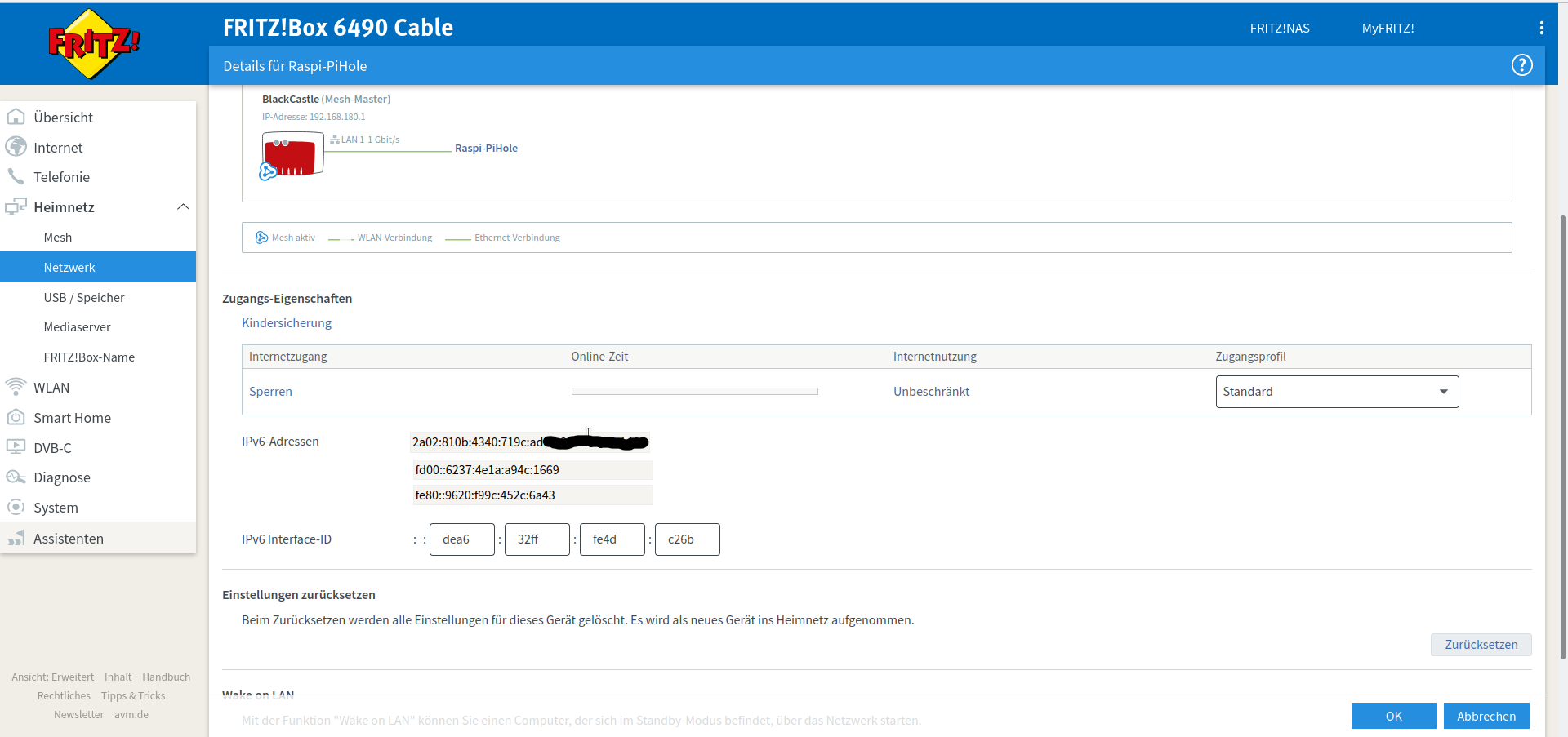Click the LAN 1 port icon
The height and width of the screenshot is (737, 1568).
tap(335, 140)
